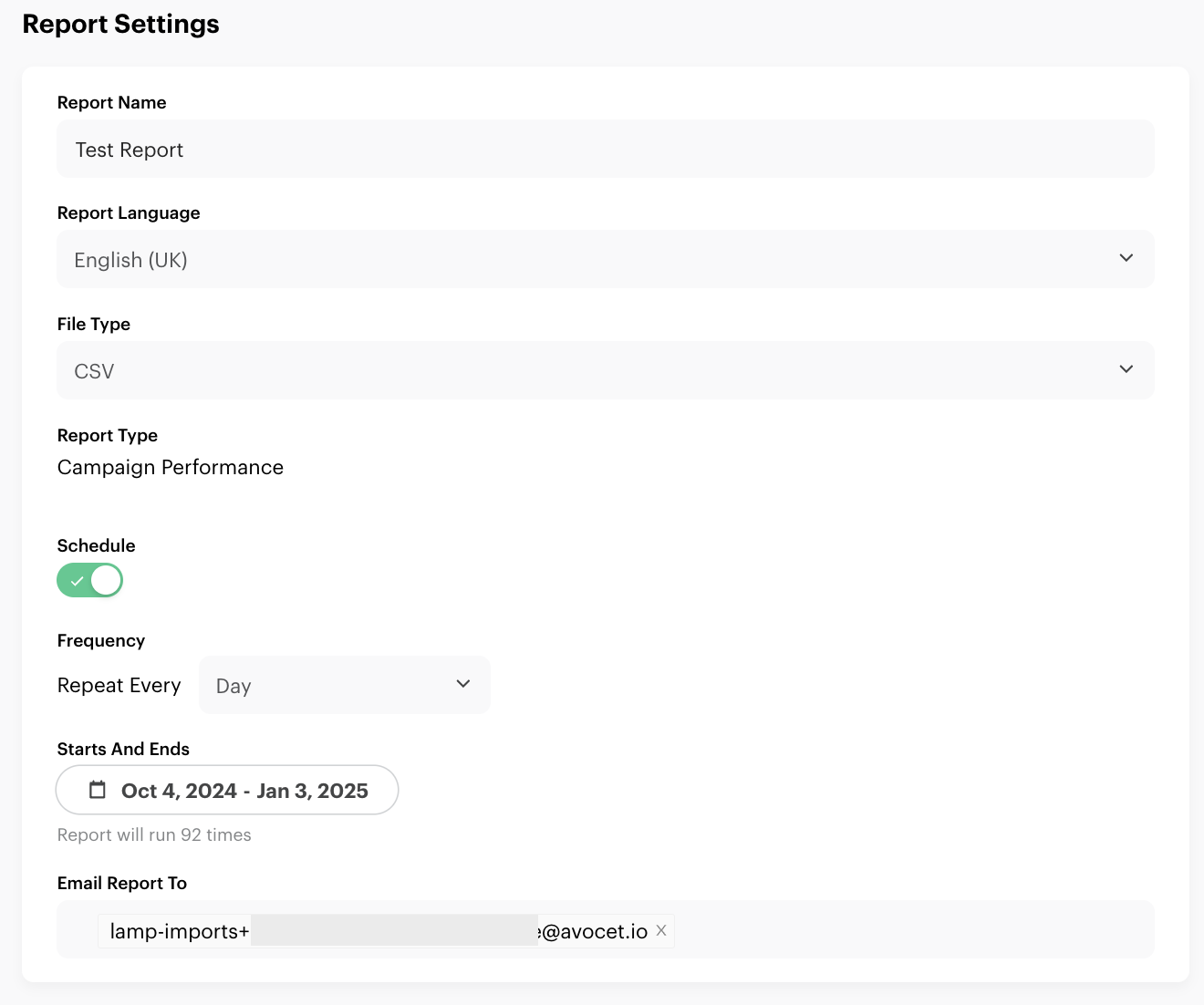
Task: Open the Oct 4, 2024 - Jan 3, 2025 date picker
Action: [244, 791]
